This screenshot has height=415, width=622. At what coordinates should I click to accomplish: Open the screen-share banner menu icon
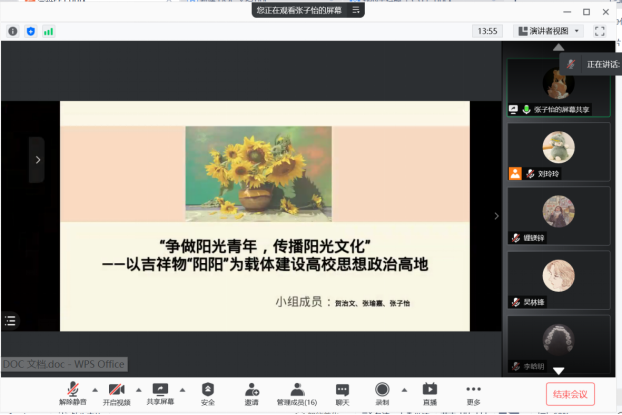click(355, 10)
